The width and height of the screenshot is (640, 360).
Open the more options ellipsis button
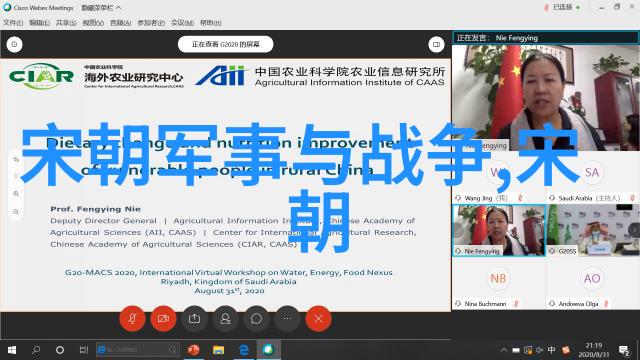click(x=287, y=319)
